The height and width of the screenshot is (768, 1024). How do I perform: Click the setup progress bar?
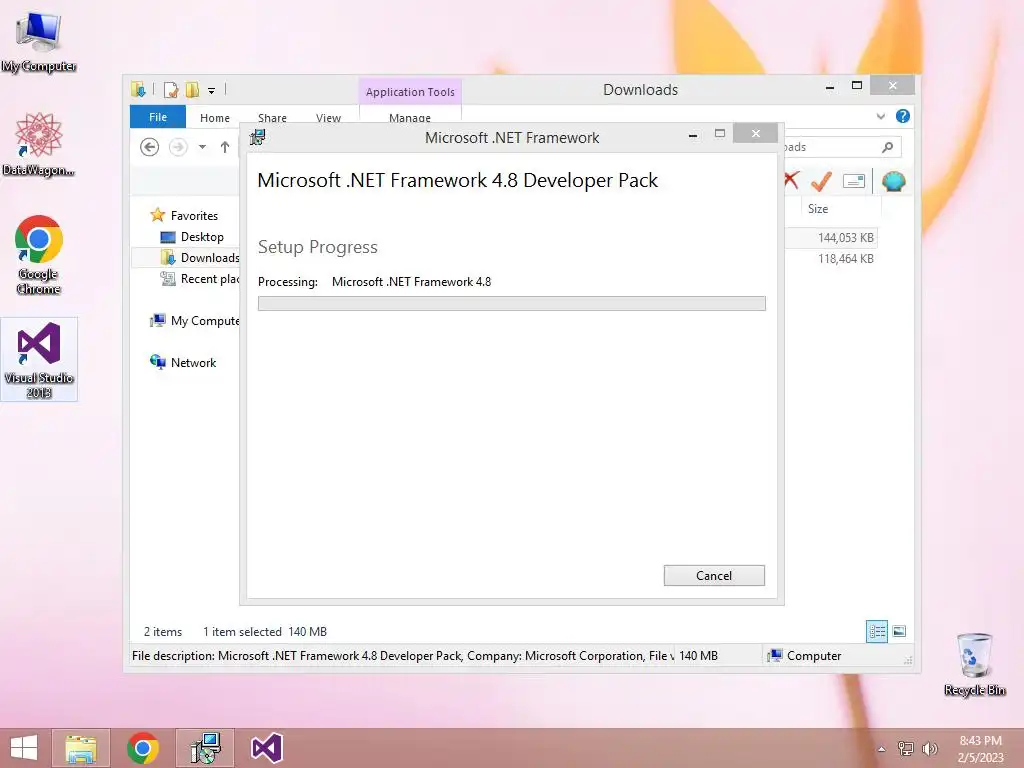(x=511, y=304)
